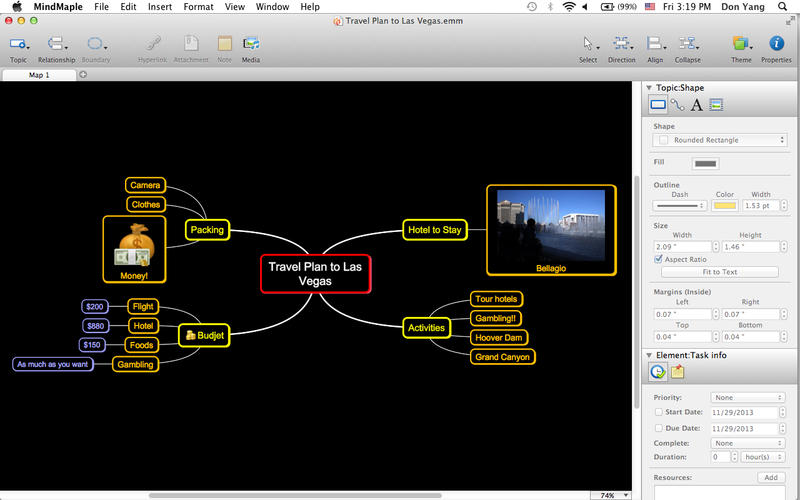
Task: Switch to the text format panel icon
Action: tap(697, 105)
